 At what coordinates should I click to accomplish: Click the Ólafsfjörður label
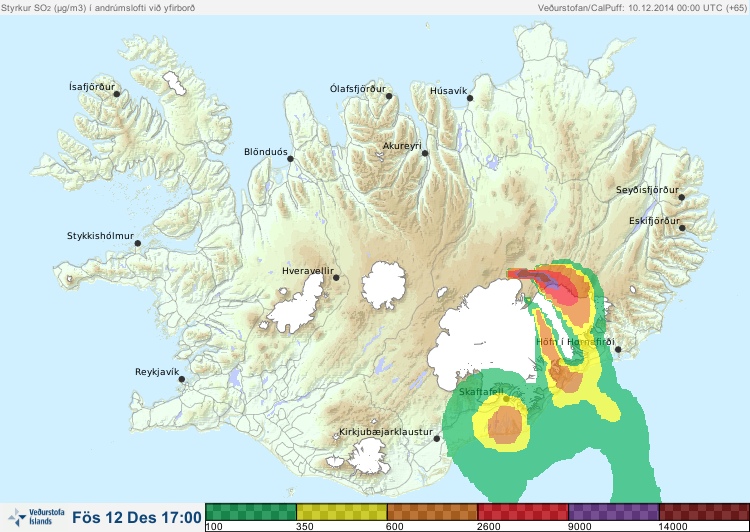coord(358,89)
